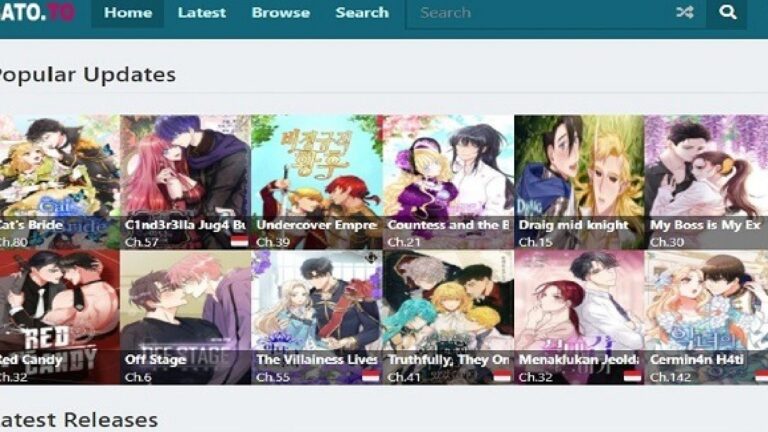This screenshot has width=768, height=432.
Task: Open the Browse menu
Action: 281,13
